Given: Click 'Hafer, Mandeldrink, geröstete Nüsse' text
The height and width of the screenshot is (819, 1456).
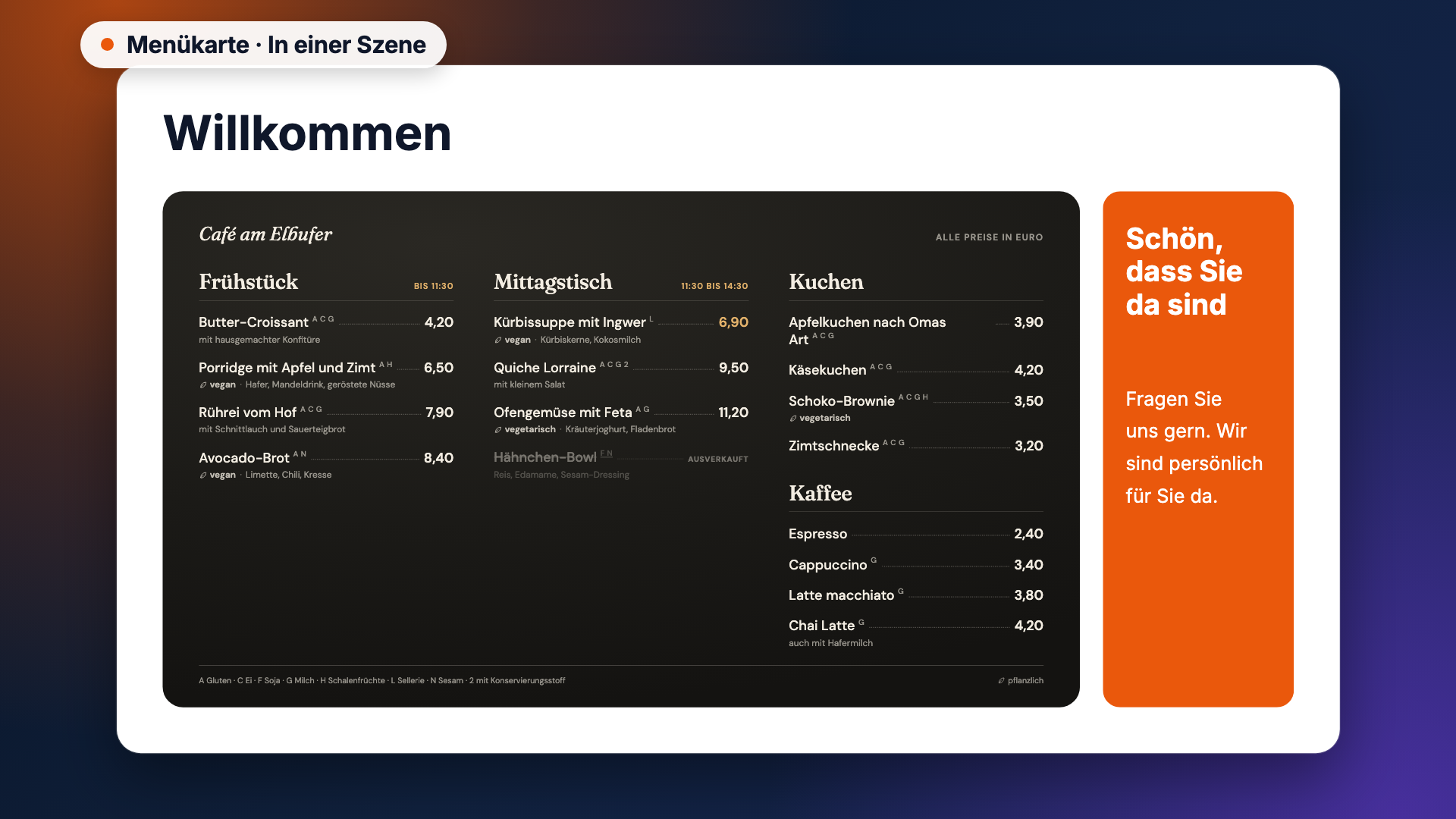Looking at the screenshot, I should 320,385.
